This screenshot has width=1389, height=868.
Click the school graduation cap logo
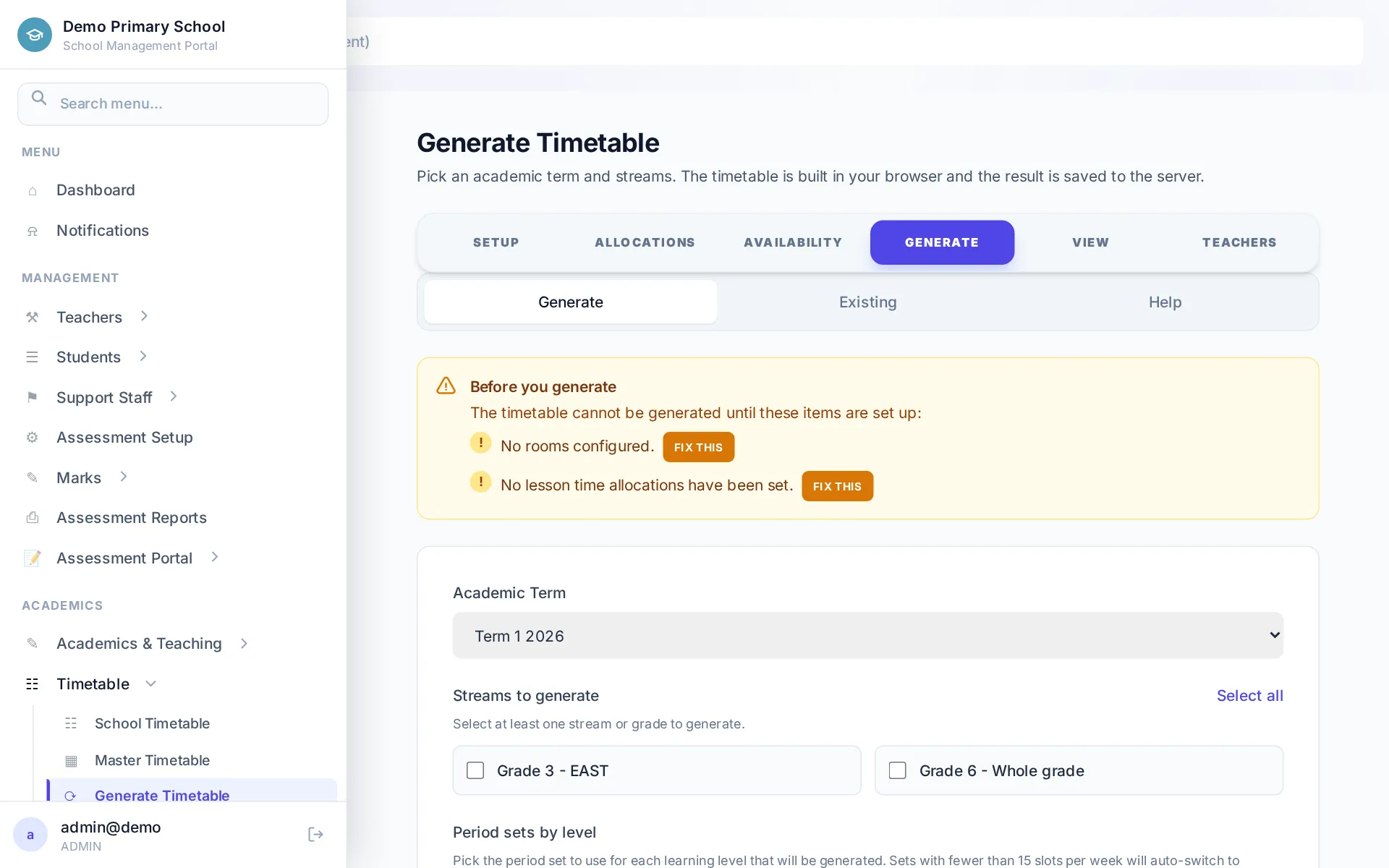coord(35,35)
